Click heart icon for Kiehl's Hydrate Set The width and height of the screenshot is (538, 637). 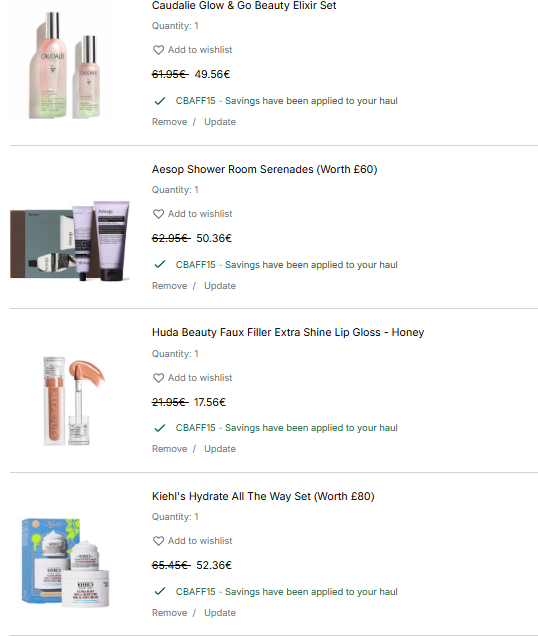(x=158, y=541)
